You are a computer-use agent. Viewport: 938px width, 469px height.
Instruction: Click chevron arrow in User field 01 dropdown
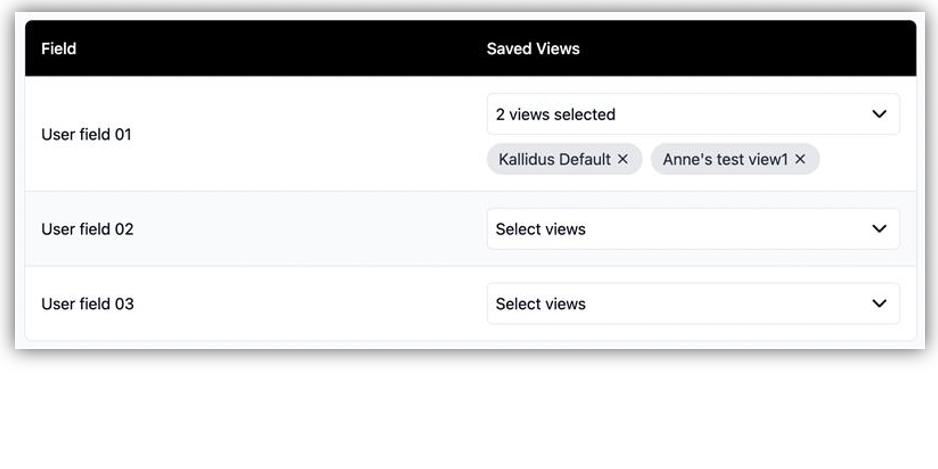coord(879,114)
